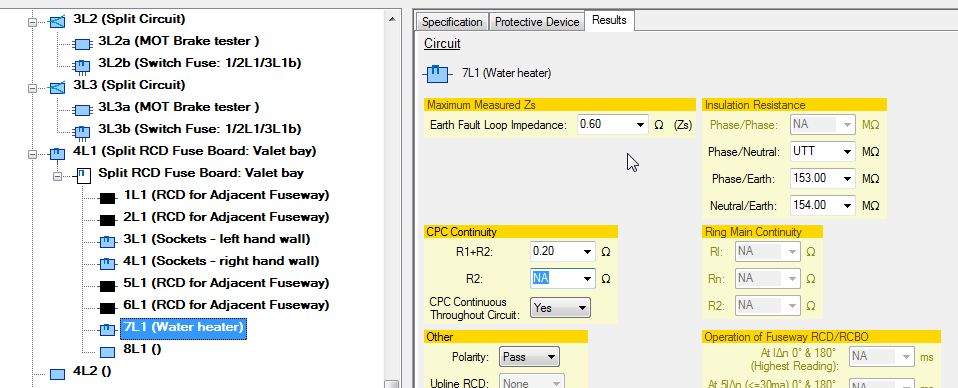Select 5L1 (RCD for Adjacent Fuseway)
Image resolution: width=958 pixels, height=388 pixels.
click(x=226, y=283)
